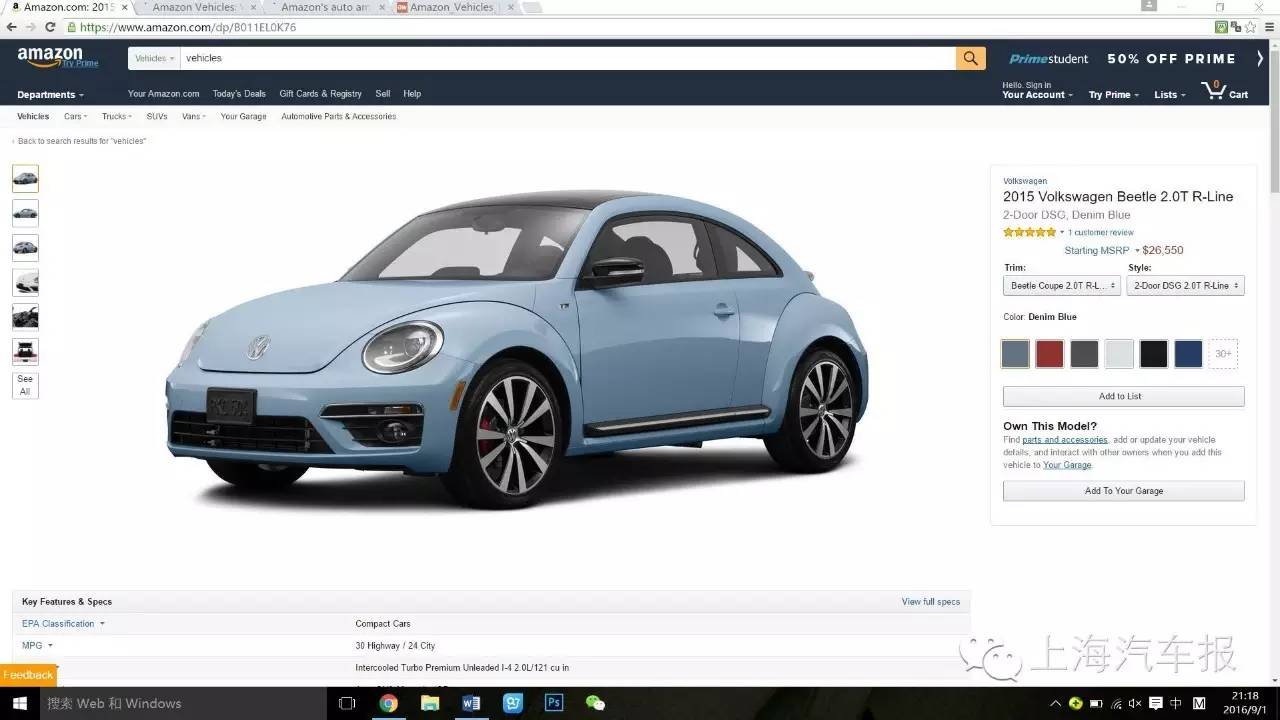Click the Amazon search input field
This screenshot has width=1280, height=720.
click(x=568, y=58)
